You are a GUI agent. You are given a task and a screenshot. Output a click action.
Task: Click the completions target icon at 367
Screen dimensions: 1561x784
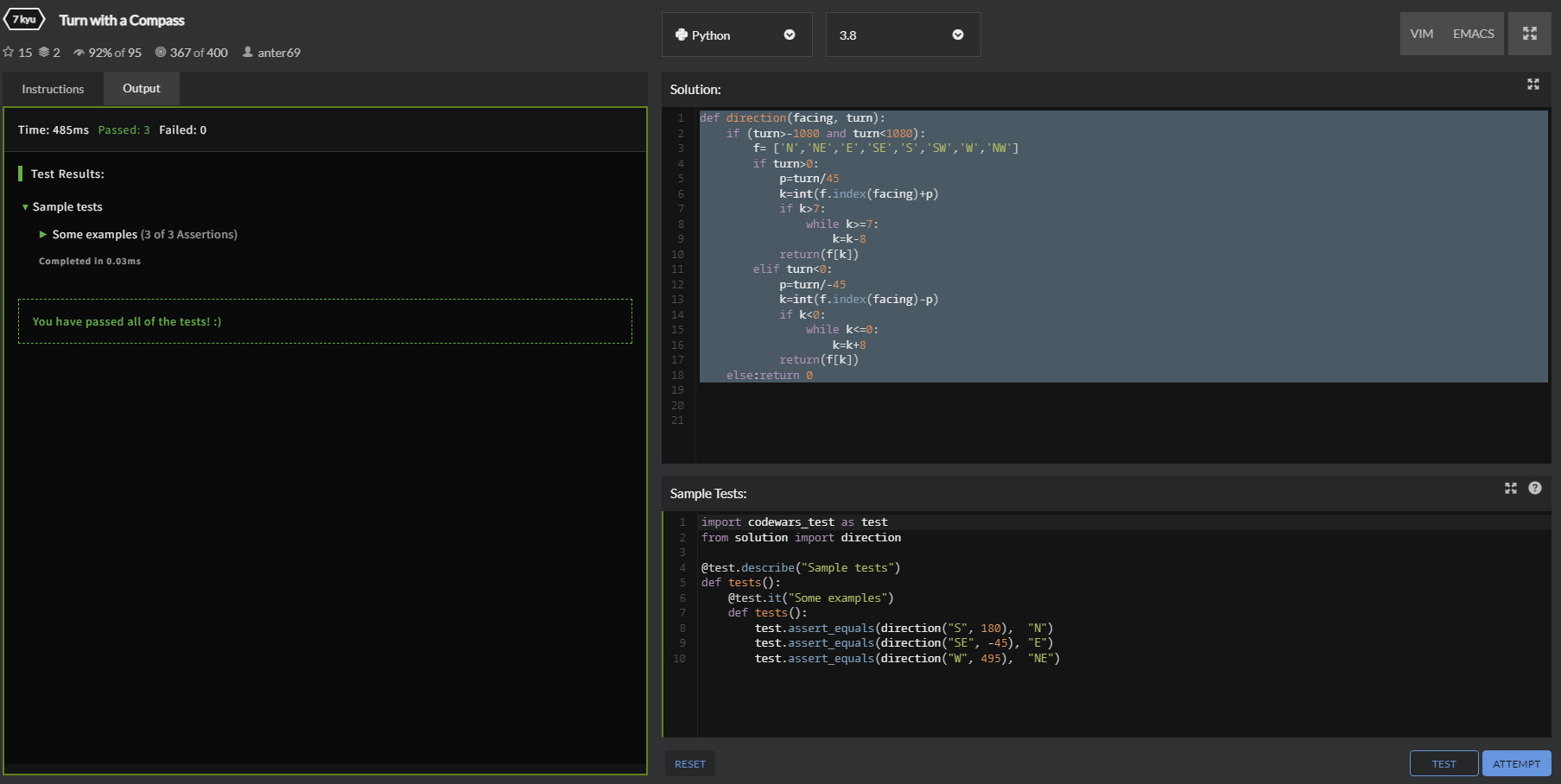tap(161, 53)
